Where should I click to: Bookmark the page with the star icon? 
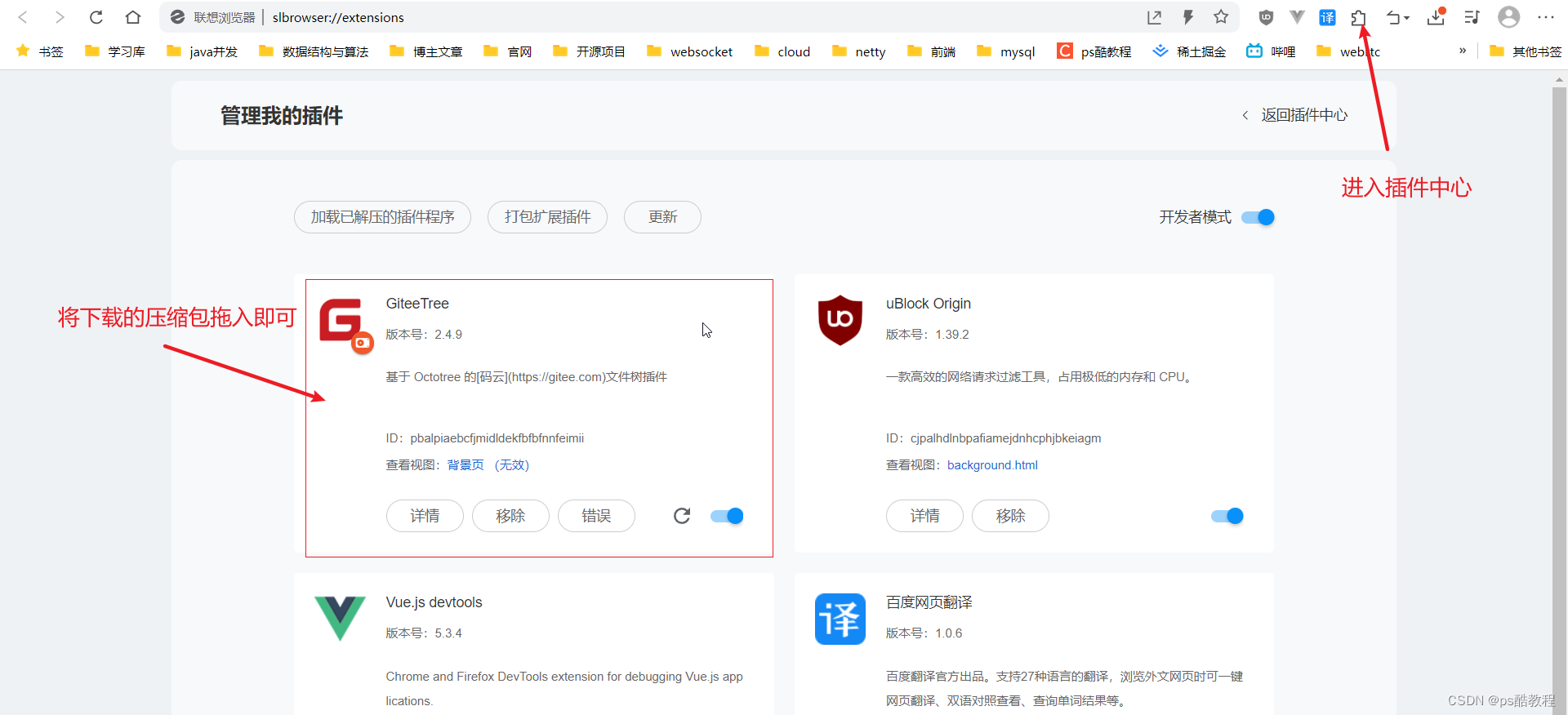pos(1221,17)
